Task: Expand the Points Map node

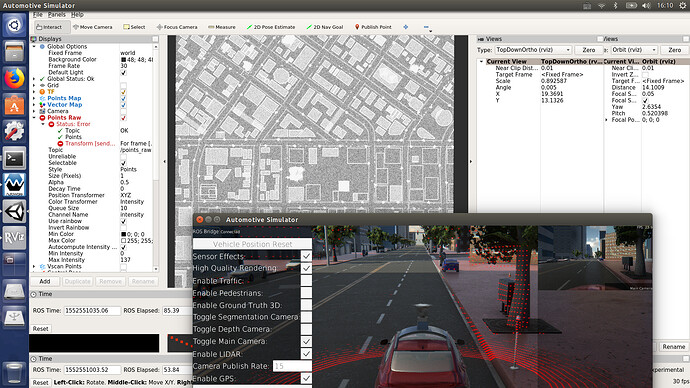Action: (x=34, y=98)
